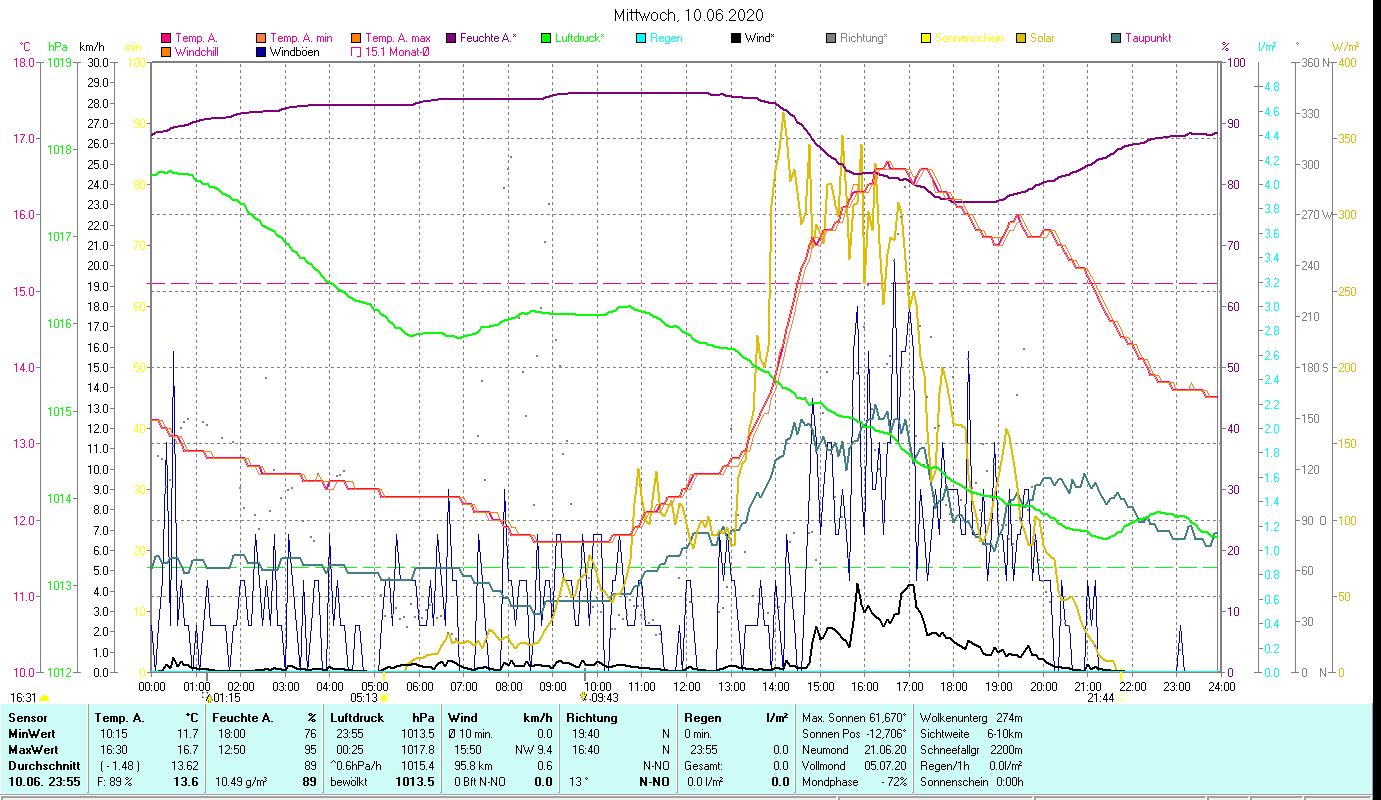Click the cyan Regen legend square

pyautogui.click(x=641, y=38)
